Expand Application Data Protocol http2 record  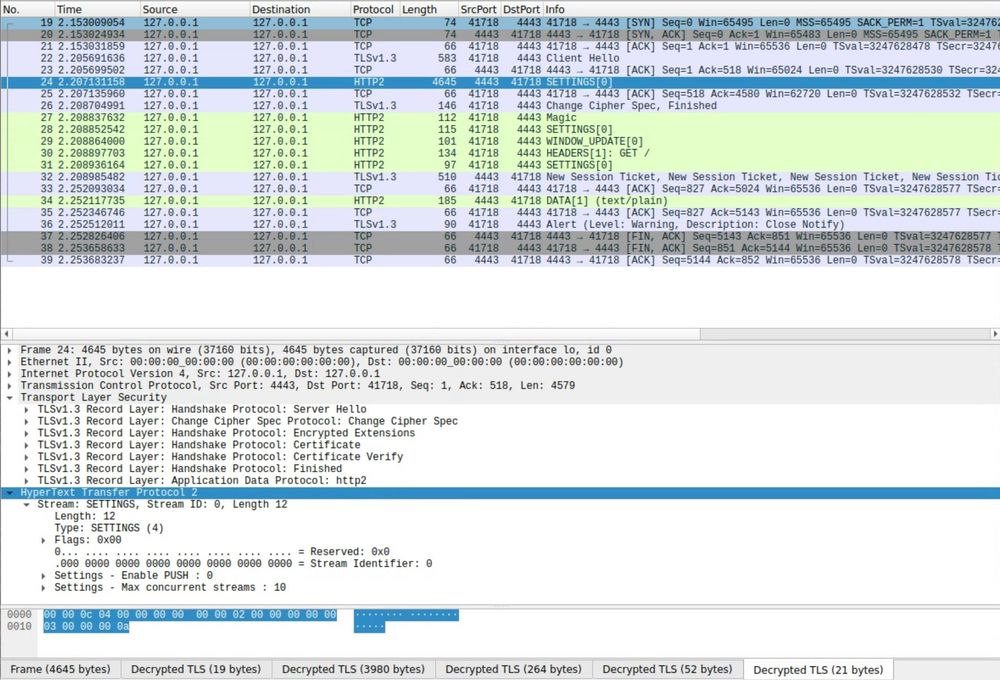[x=27, y=481]
